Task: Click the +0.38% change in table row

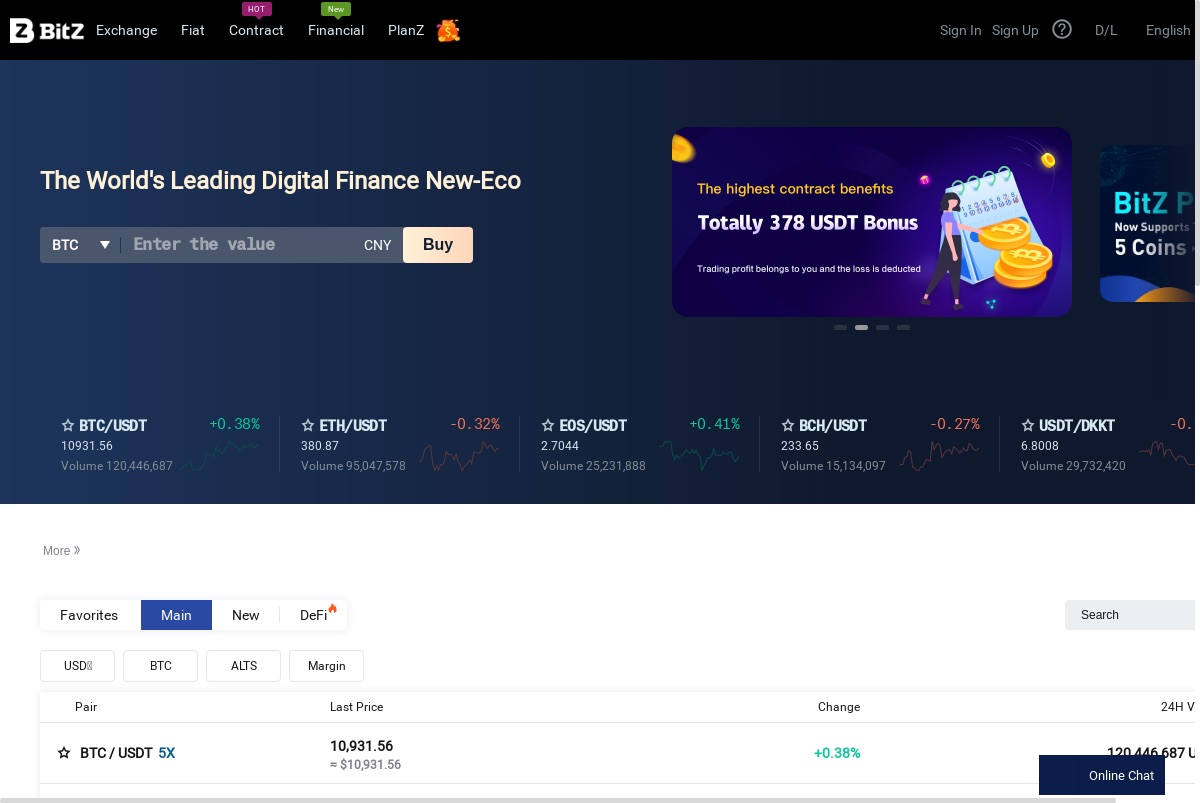Action: [837, 753]
